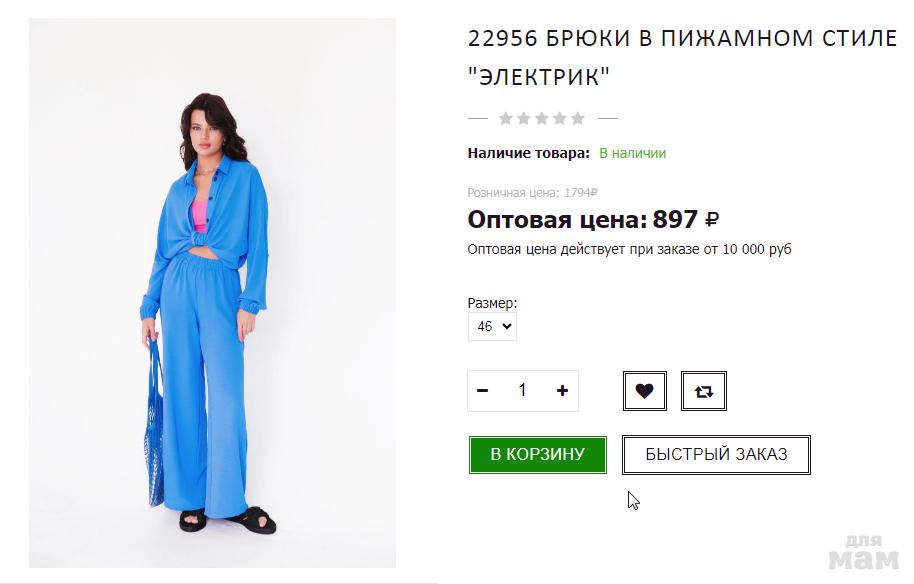Open the blue pajama outfit product photo
Viewport: 914px width, 584px height.
[x=212, y=293]
